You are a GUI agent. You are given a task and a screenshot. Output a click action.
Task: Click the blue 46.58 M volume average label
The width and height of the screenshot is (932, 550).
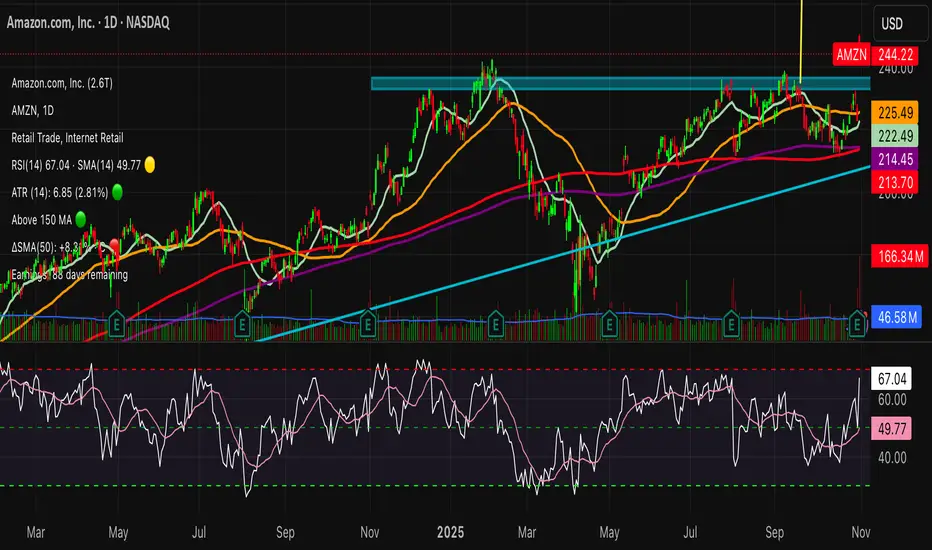click(896, 317)
